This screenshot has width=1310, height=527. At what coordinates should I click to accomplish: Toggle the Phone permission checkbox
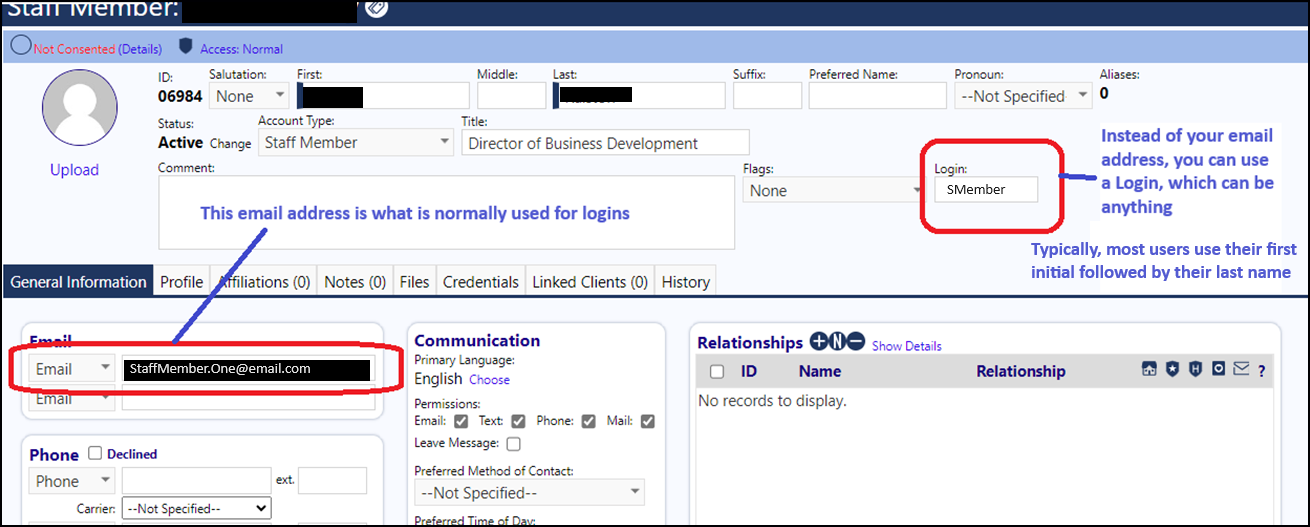[589, 421]
